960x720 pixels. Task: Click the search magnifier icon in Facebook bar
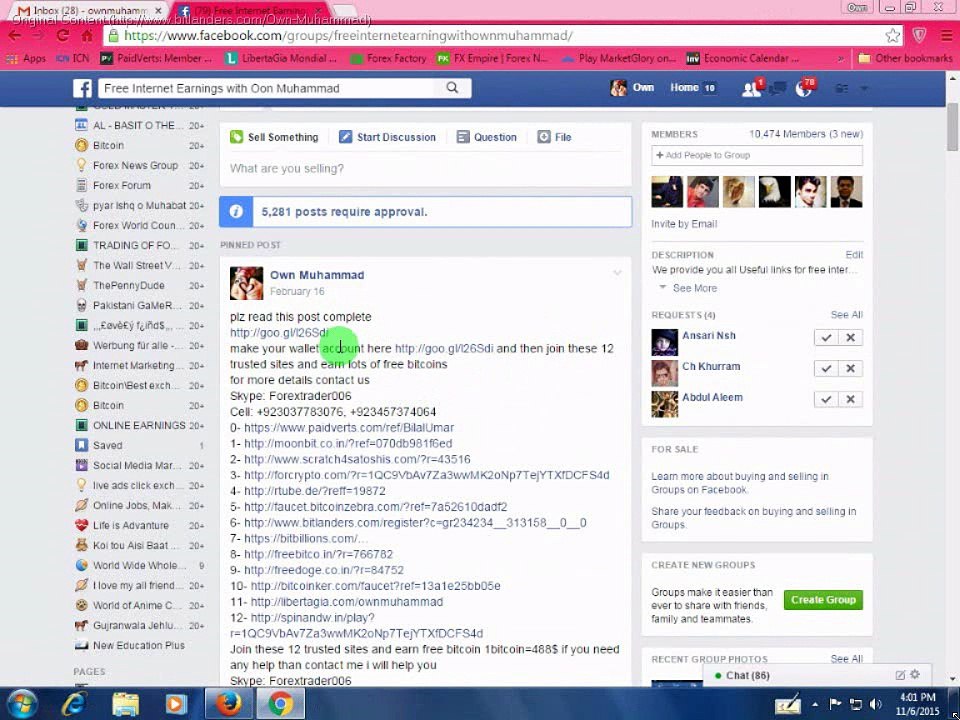[x=452, y=88]
